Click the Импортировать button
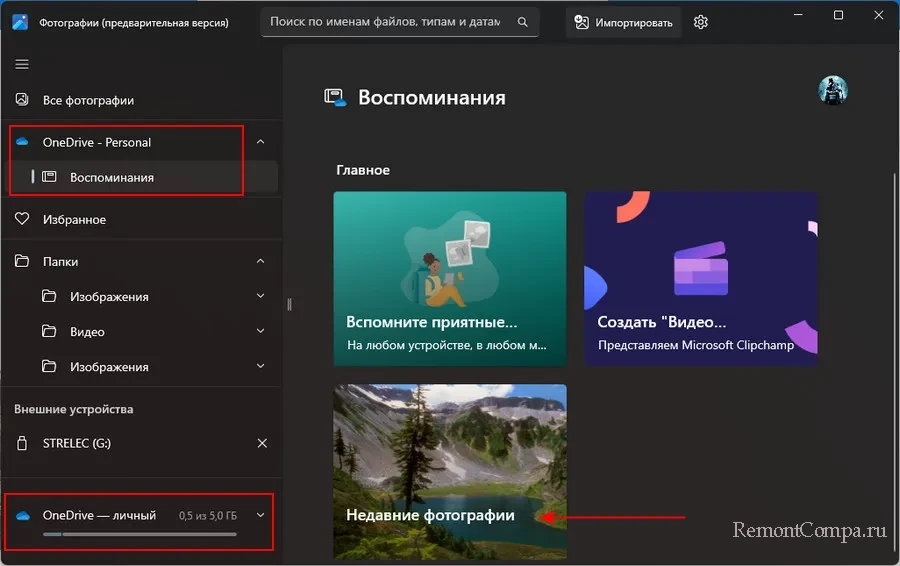The width and height of the screenshot is (900, 566). [624, 22]
